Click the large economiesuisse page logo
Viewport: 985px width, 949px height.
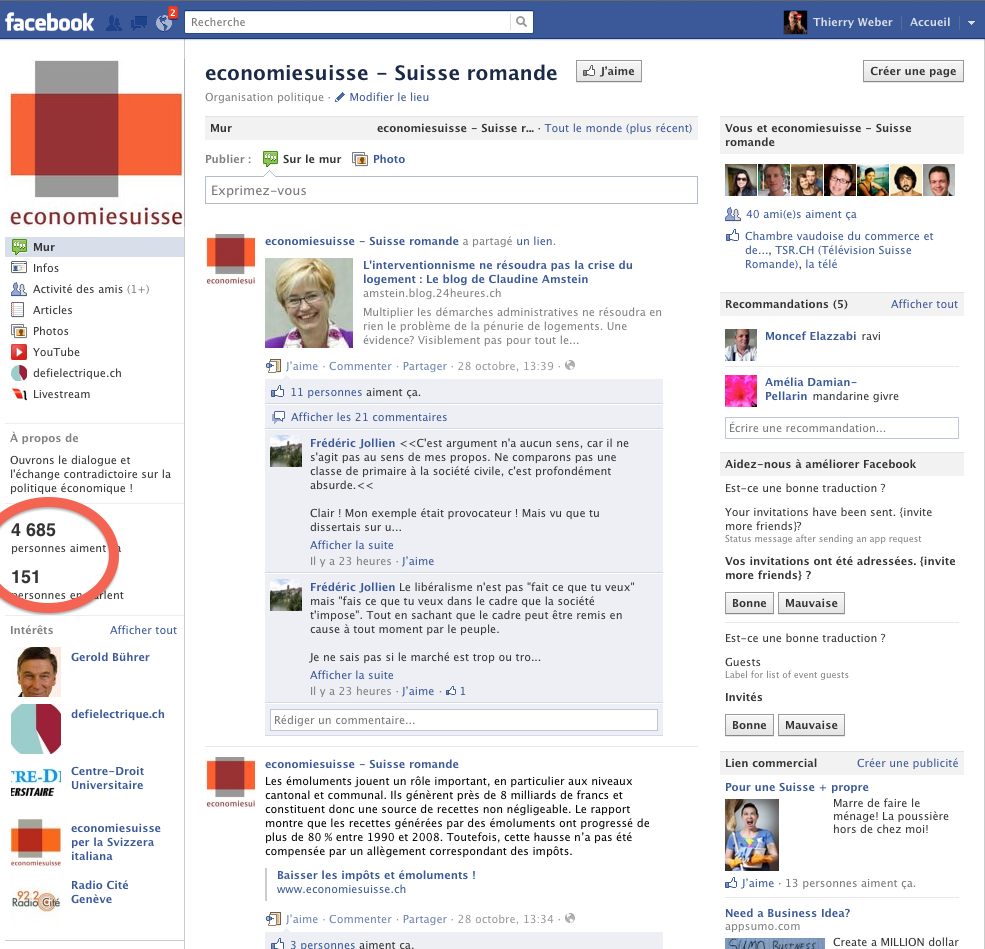click(x=96, y=143)
